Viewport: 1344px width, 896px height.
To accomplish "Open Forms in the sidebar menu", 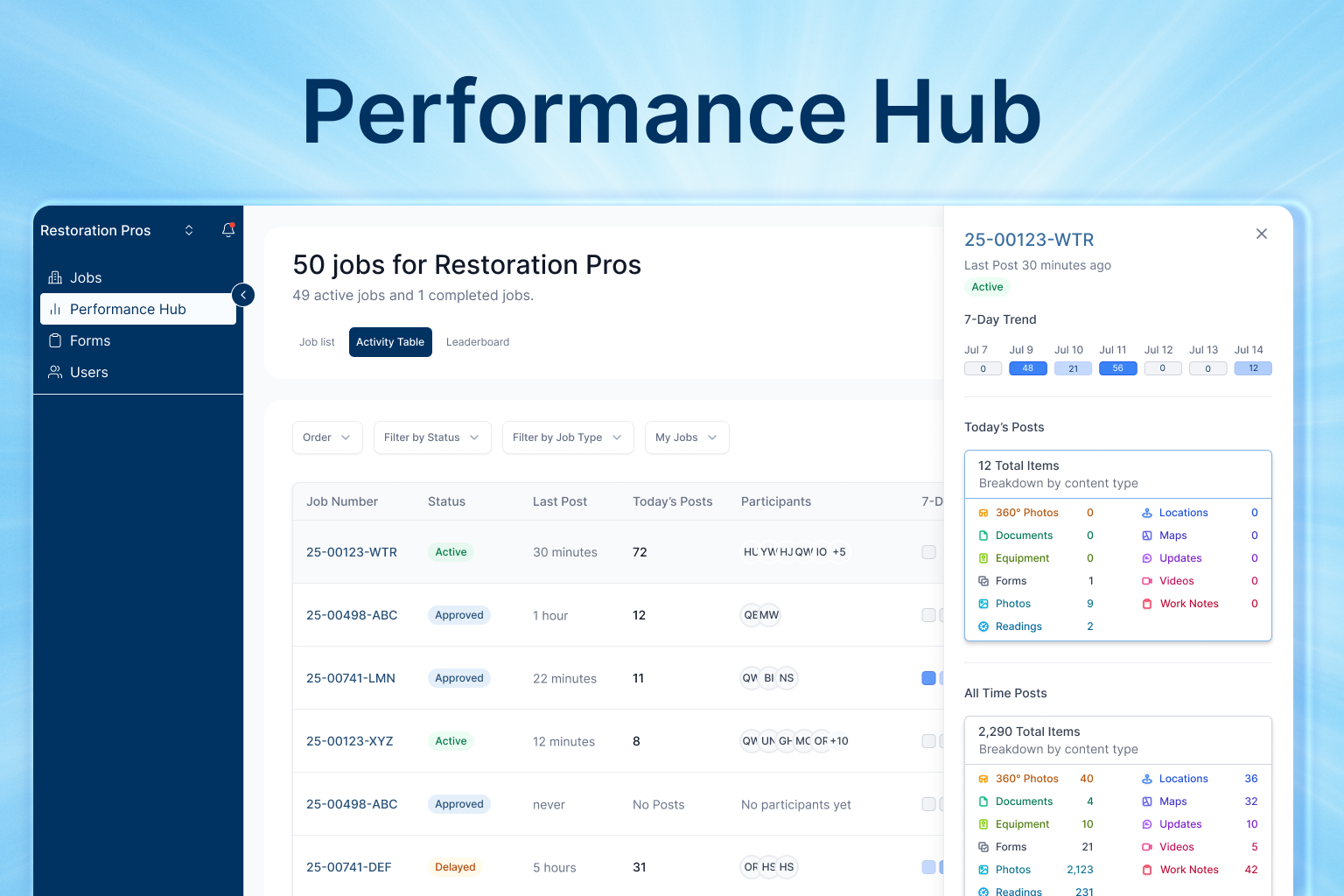I will 138,340.
